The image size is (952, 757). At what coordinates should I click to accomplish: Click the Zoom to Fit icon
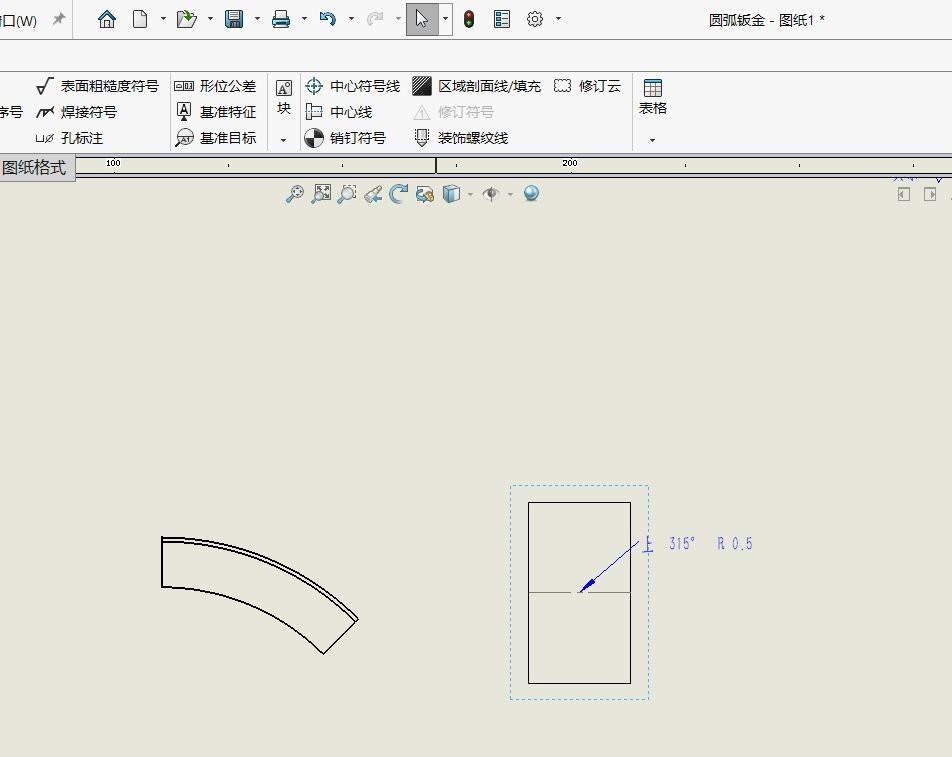pos(321,194)
